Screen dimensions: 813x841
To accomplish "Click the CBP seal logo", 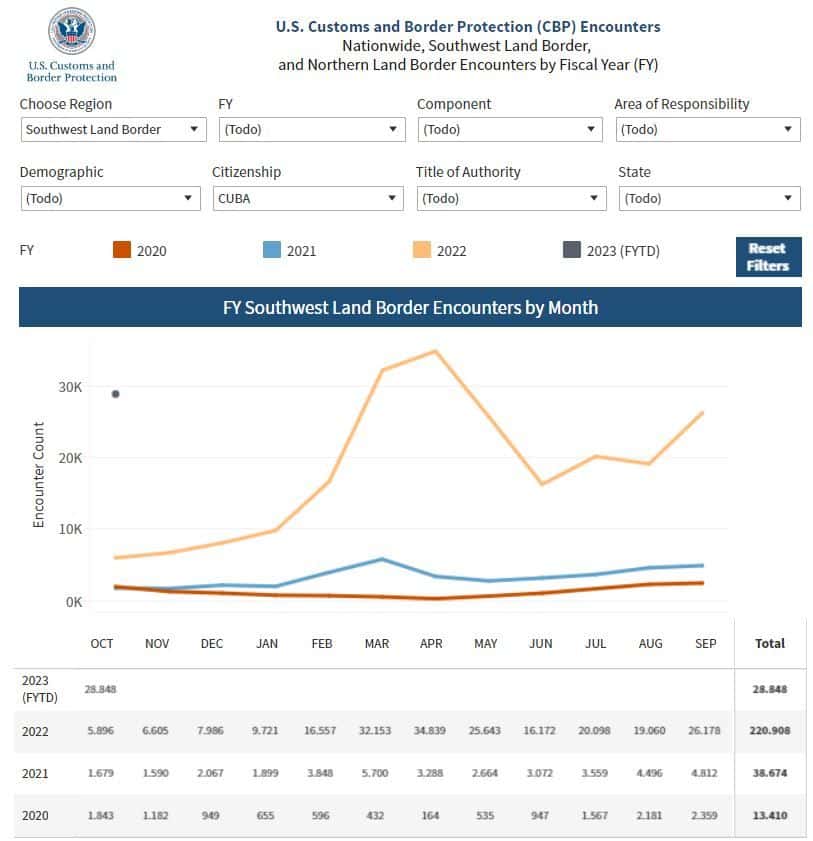I will tap(72, 31).
